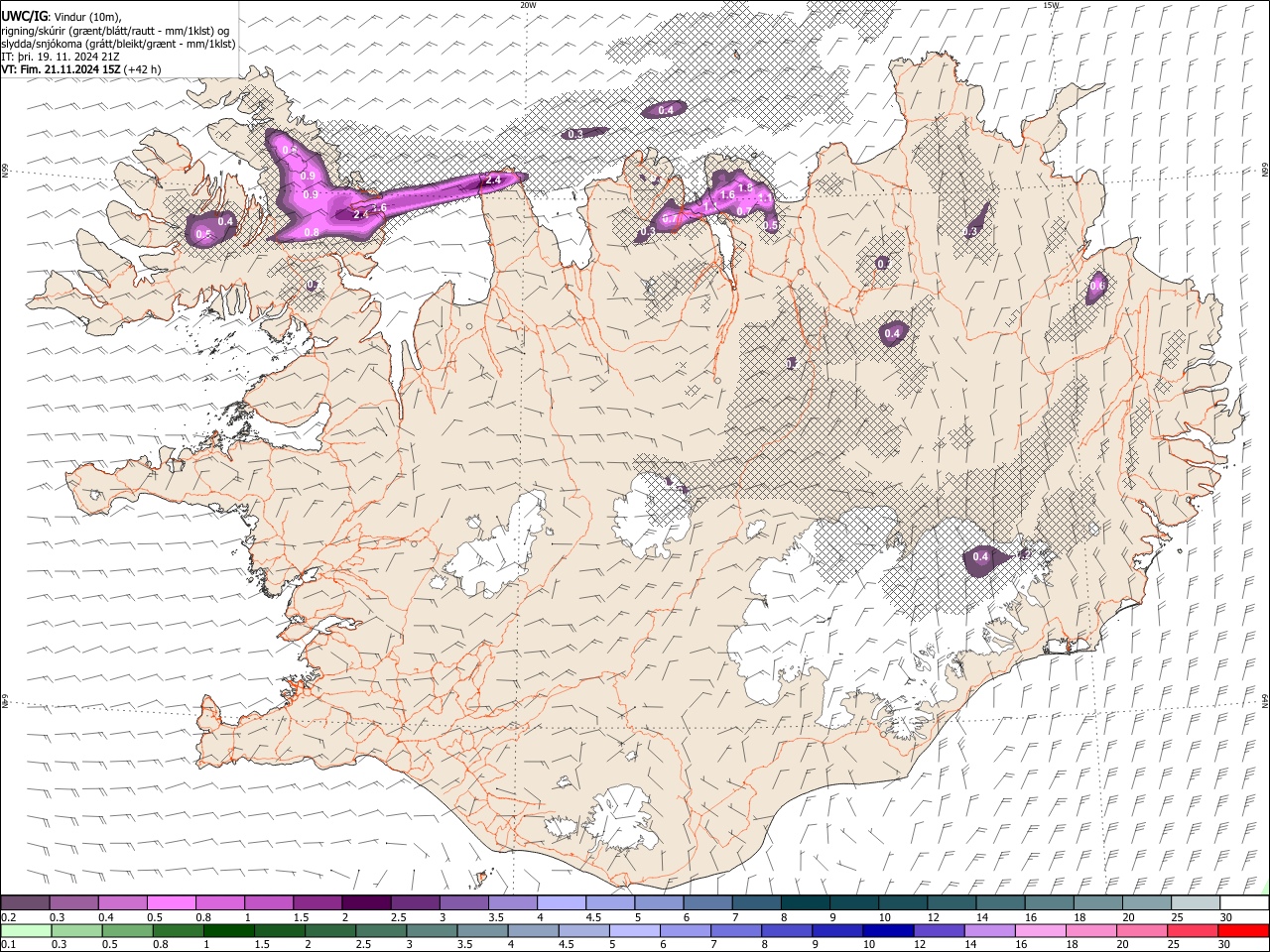Click the 12 label on rain scale
1270x952 pixels.
point(920,944)
